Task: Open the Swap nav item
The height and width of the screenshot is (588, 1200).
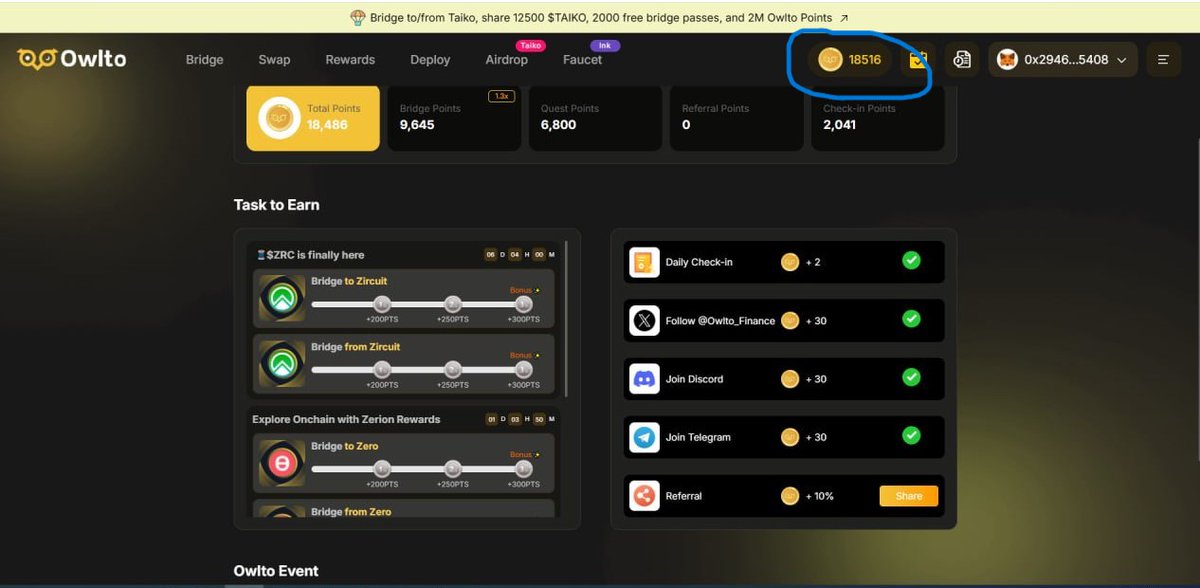Action: (274, 60)
